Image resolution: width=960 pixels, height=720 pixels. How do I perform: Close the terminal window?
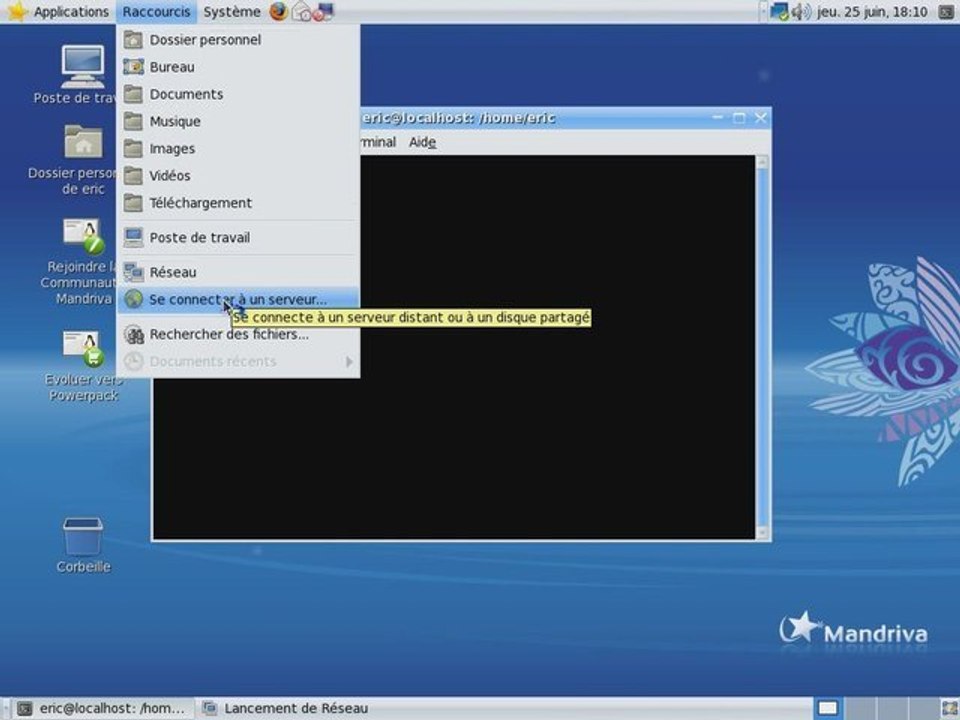[x=760, y=118]
